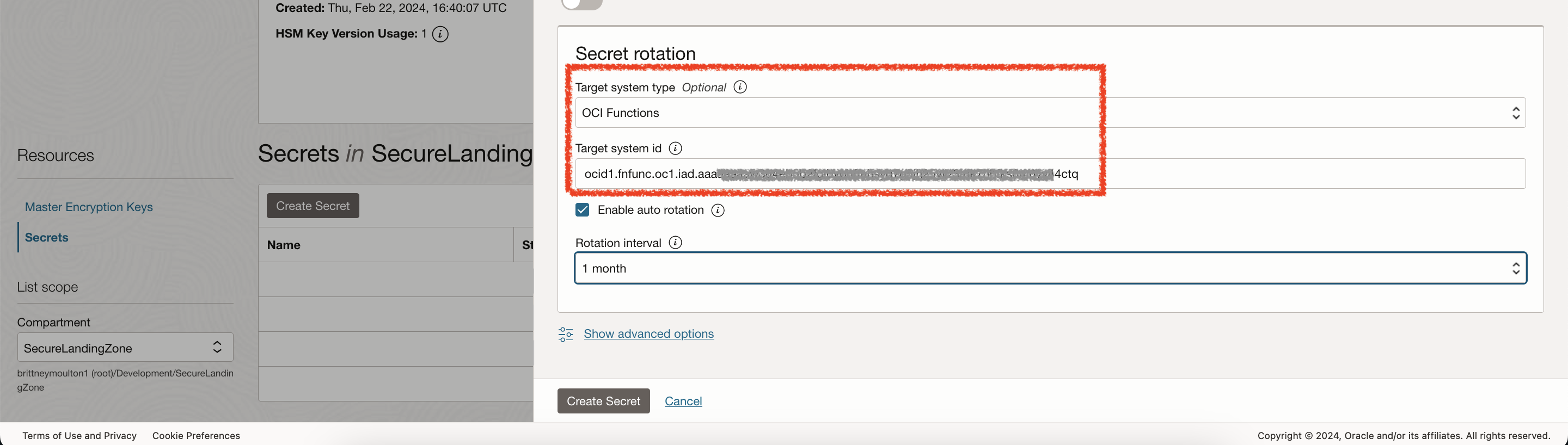Click info icon next to Rotation interval
Viewport: 1568px width, 445px height.
point(675,243)
